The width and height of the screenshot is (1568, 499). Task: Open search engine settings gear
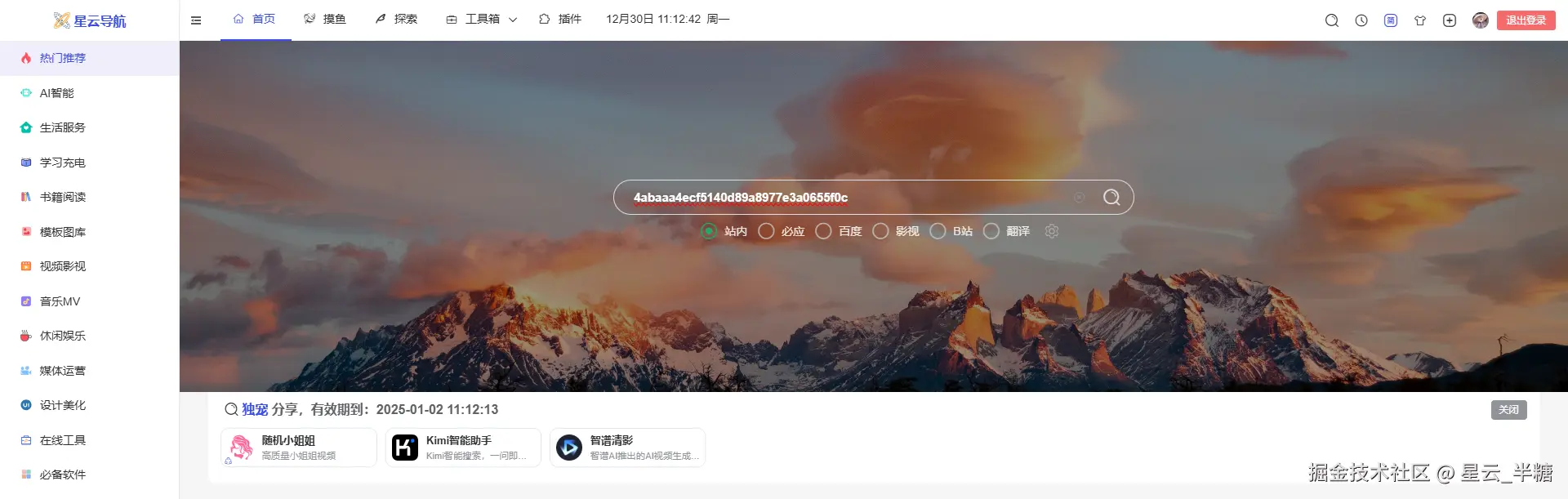point(1052,231)
